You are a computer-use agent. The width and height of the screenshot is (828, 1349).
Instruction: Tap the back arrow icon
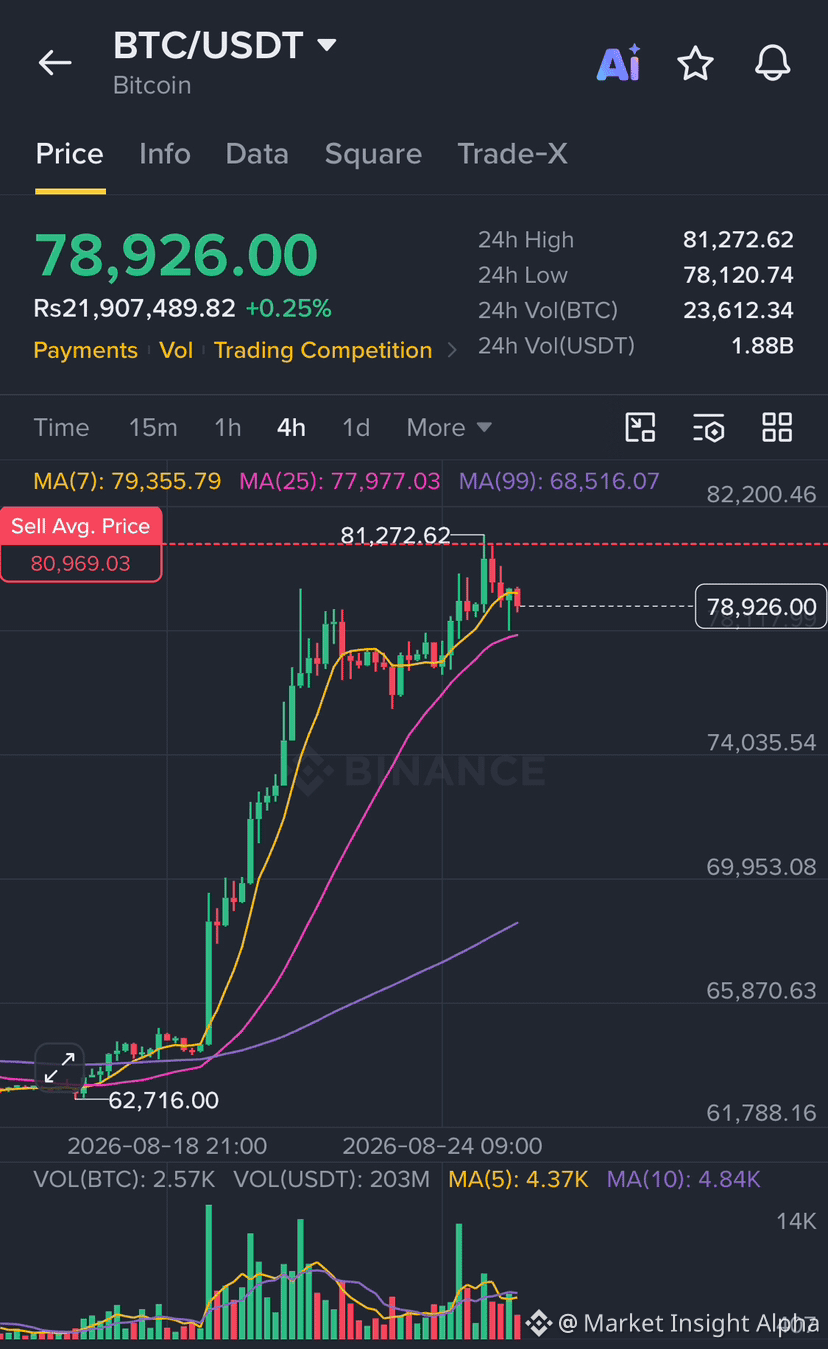(x=55, y=63)
